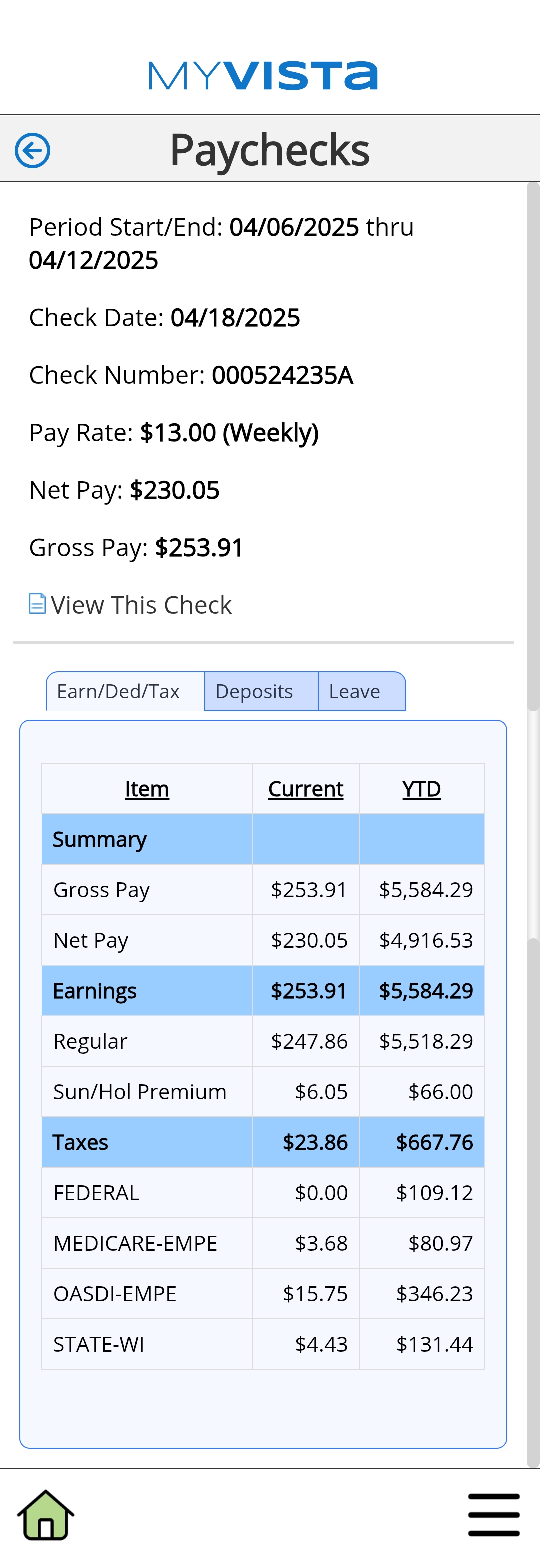This screenshot has width=540, height=1568.
Task: Sort by the YTD column header
Action: pyautogui.click(x=422, y=789)
